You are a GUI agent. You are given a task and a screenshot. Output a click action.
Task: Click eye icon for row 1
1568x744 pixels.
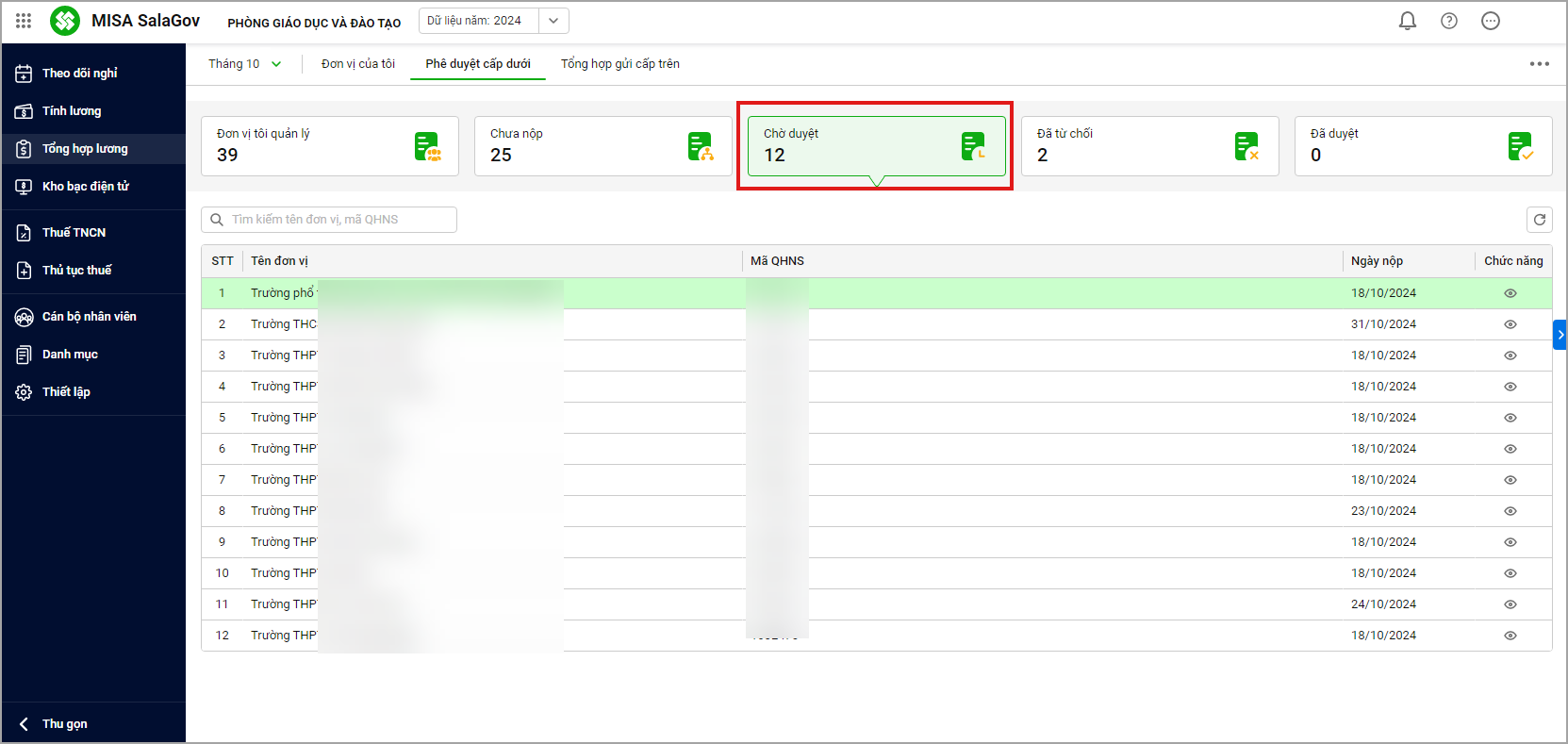coord(1510,293)
